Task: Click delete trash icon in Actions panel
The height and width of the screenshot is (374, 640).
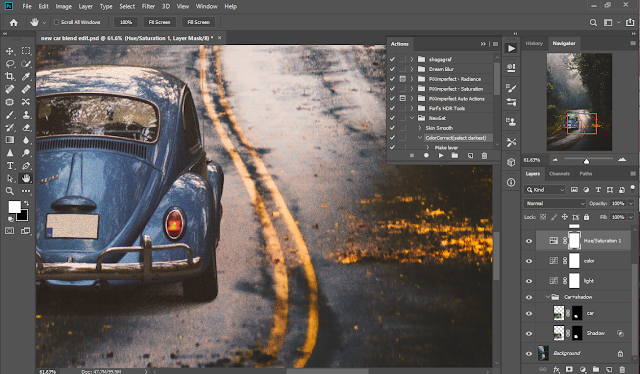Action: pyautogui.click(x=484, y=156)
